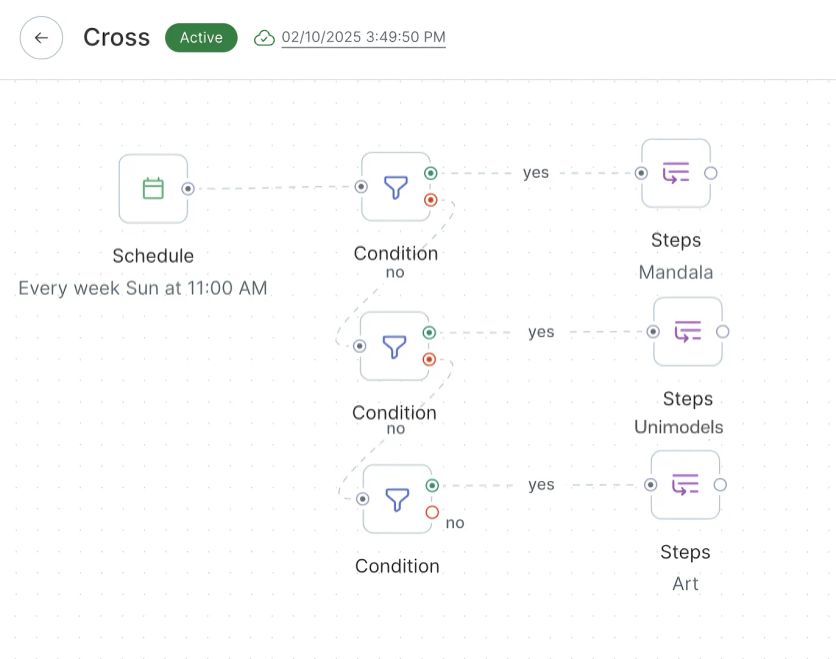The image size is (836, 659).
Task: Open the Mandala Steps node
Action: (676, 173)
